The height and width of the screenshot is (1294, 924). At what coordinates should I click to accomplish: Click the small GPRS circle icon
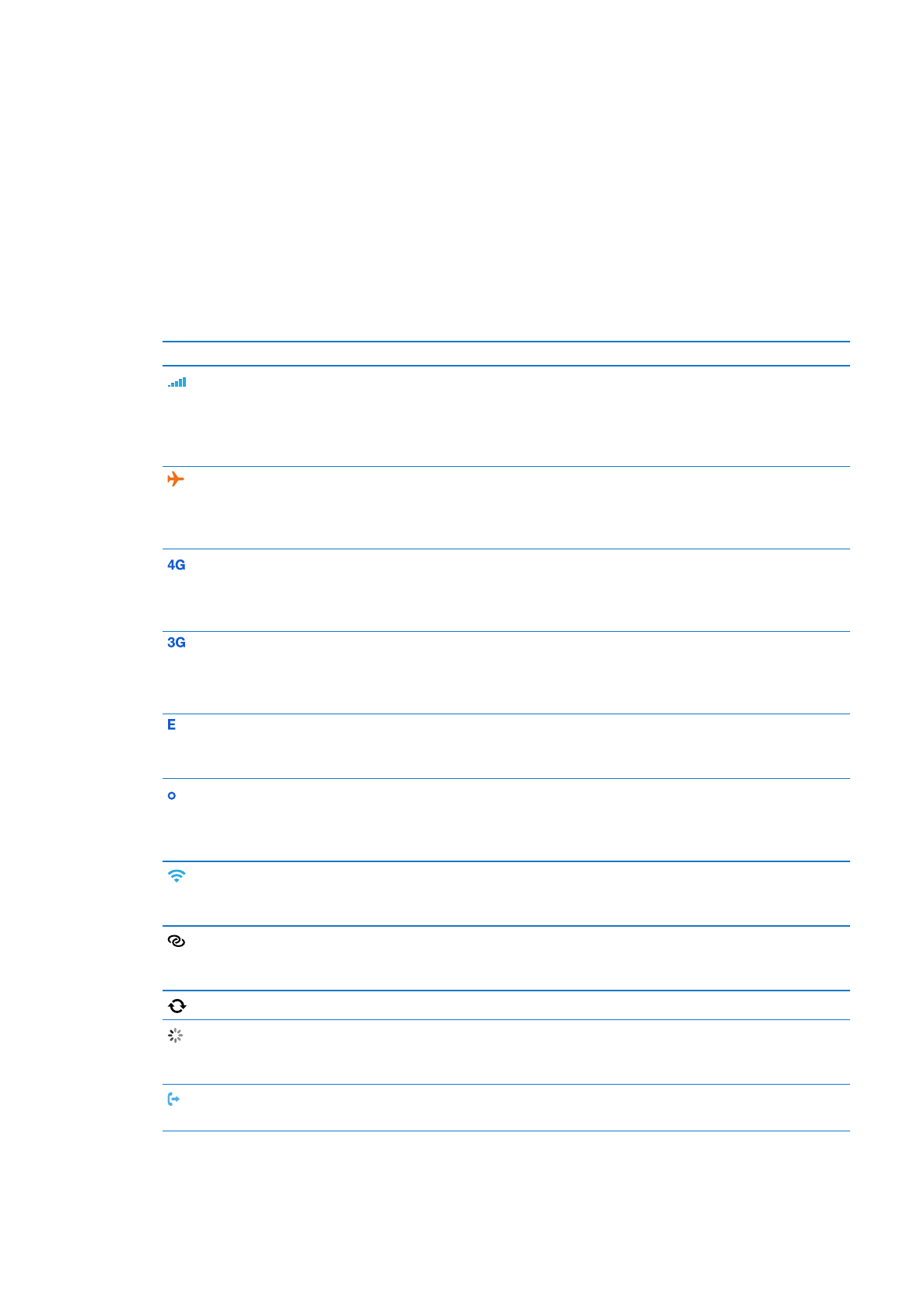(x=172, y=795)
